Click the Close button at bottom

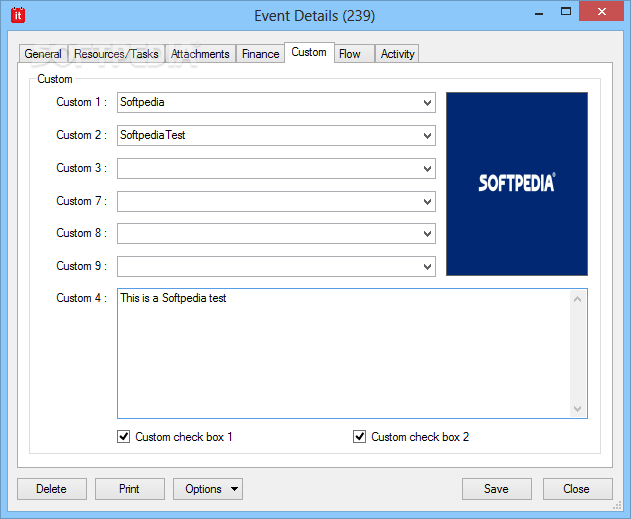point(577,489)
